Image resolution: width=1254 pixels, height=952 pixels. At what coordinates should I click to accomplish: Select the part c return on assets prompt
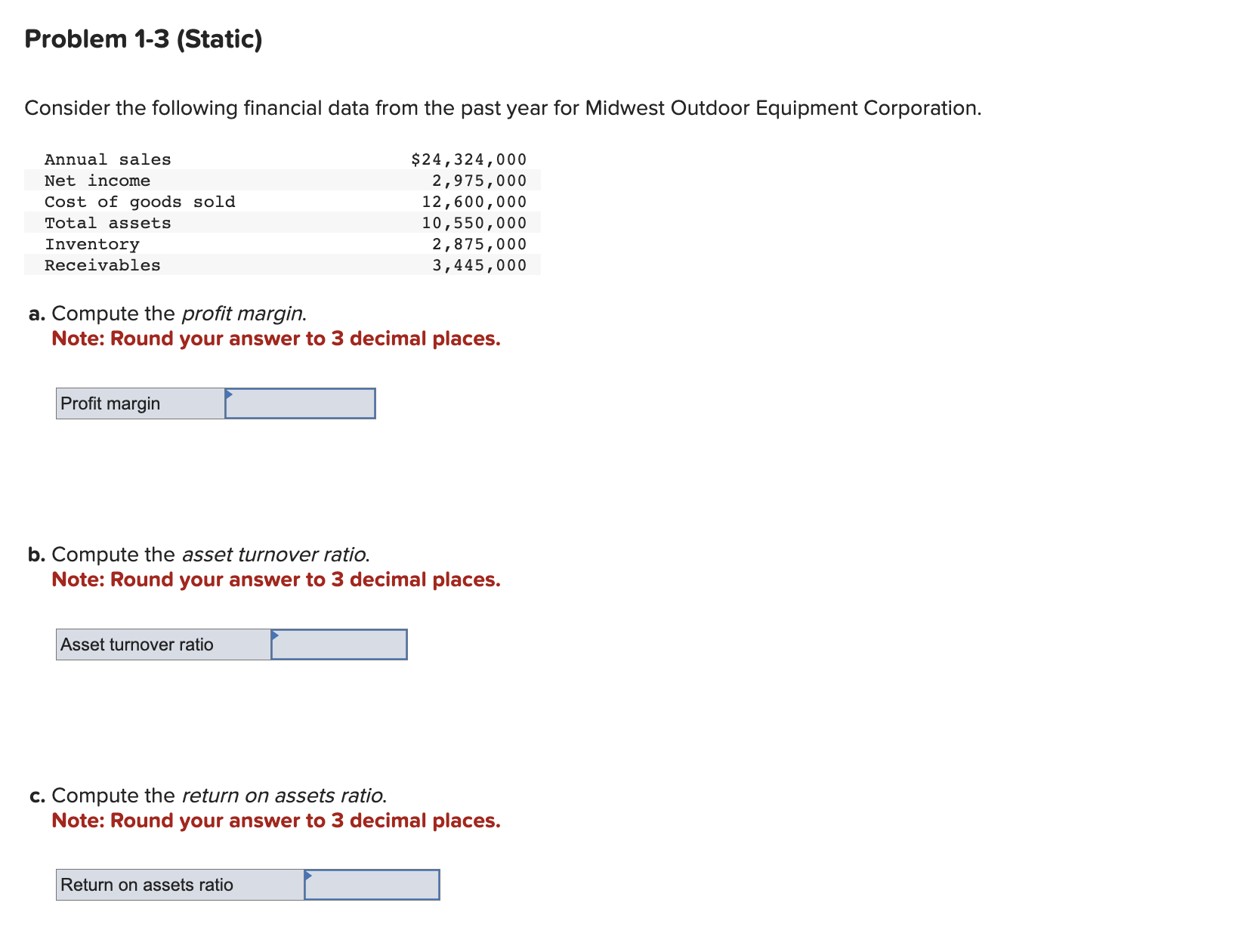tap(207, 795)
